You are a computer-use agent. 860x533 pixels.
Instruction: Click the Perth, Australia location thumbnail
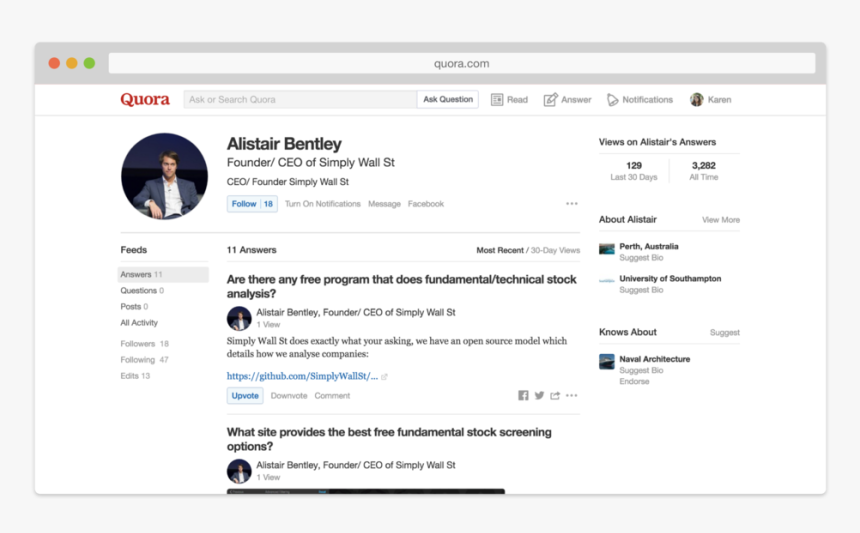[607, 249]
